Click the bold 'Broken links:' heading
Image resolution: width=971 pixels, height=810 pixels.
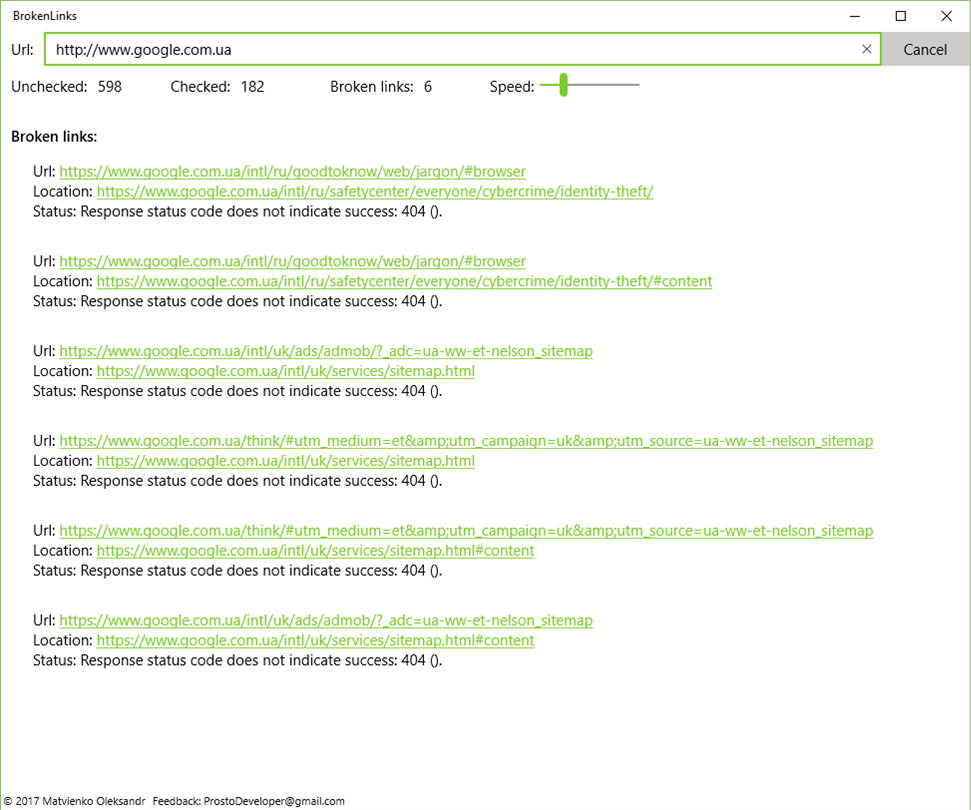(x=54, y=137)
